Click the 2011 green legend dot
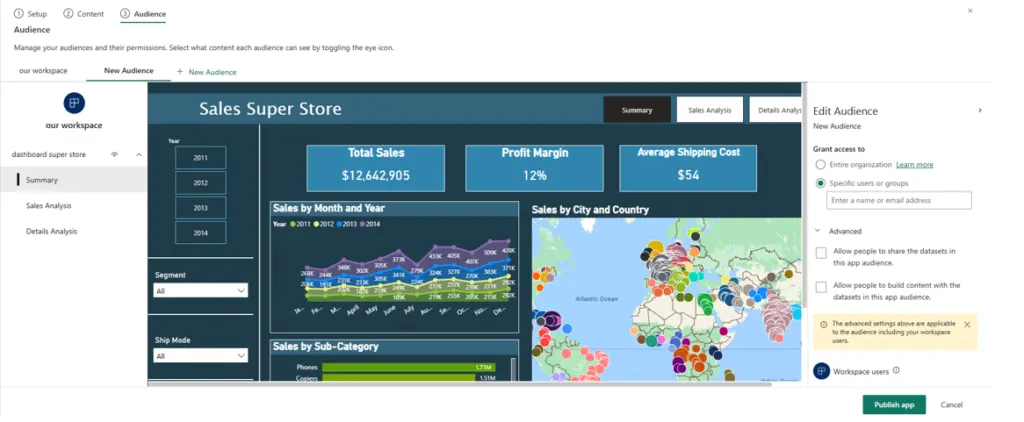The width and height of the screenshot is (1024, 422). coord(293,224)
